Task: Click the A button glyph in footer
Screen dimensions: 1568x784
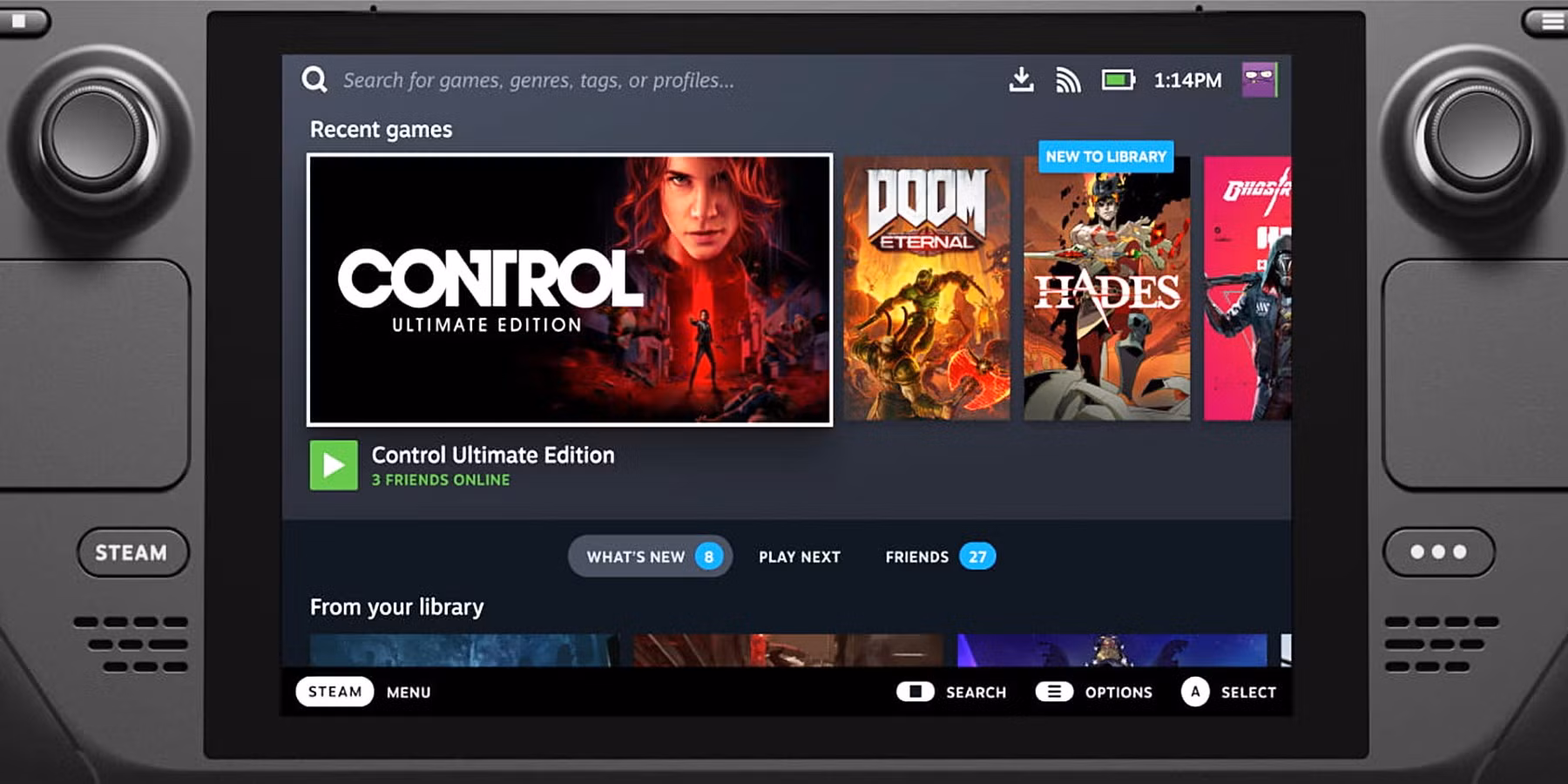Action: point(1195,692)
